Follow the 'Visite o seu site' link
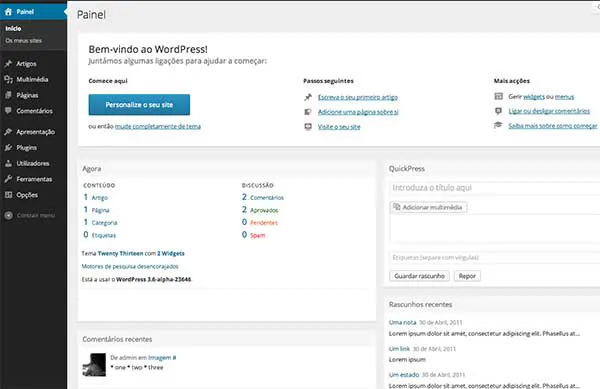This screenshot has width=600, height=389. point(339,127)
